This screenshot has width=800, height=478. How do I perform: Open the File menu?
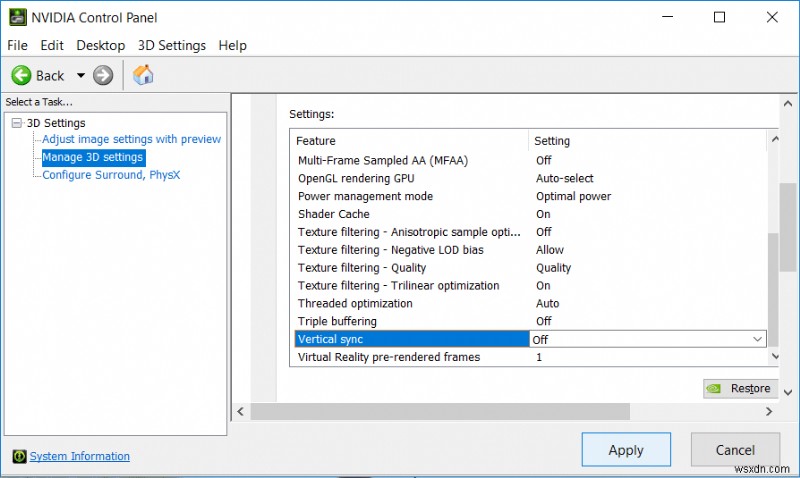[x=18, y=45]
